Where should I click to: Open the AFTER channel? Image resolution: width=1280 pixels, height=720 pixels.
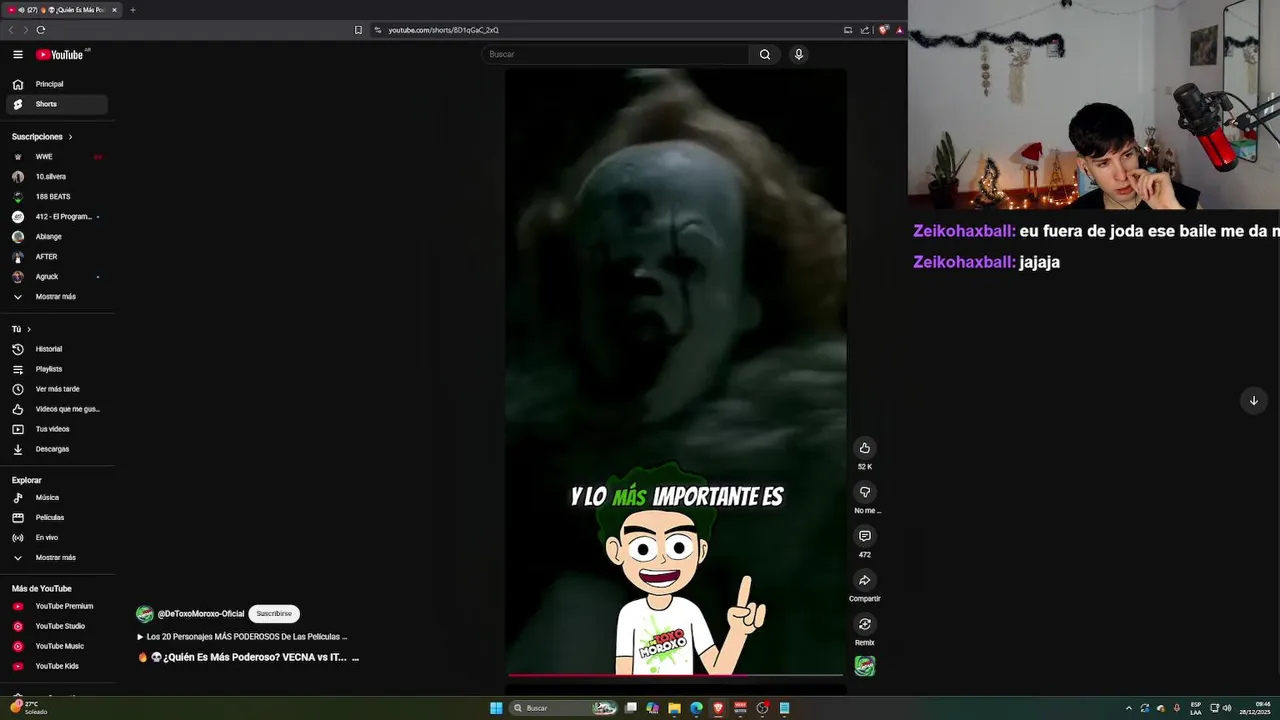tap(57, 257)
